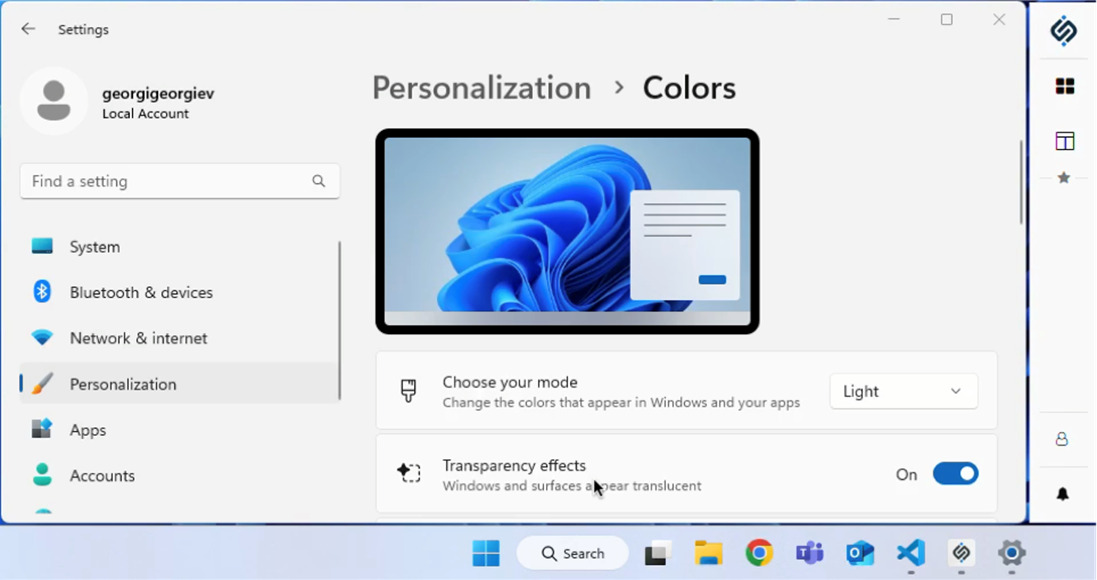Open Task View from the taskbar

click(658, 553)
